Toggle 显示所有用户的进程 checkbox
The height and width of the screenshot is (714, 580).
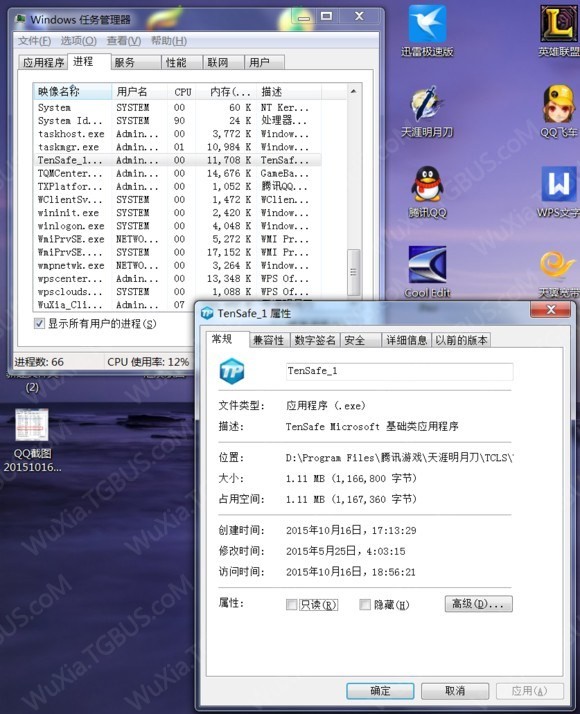[40, 323]
